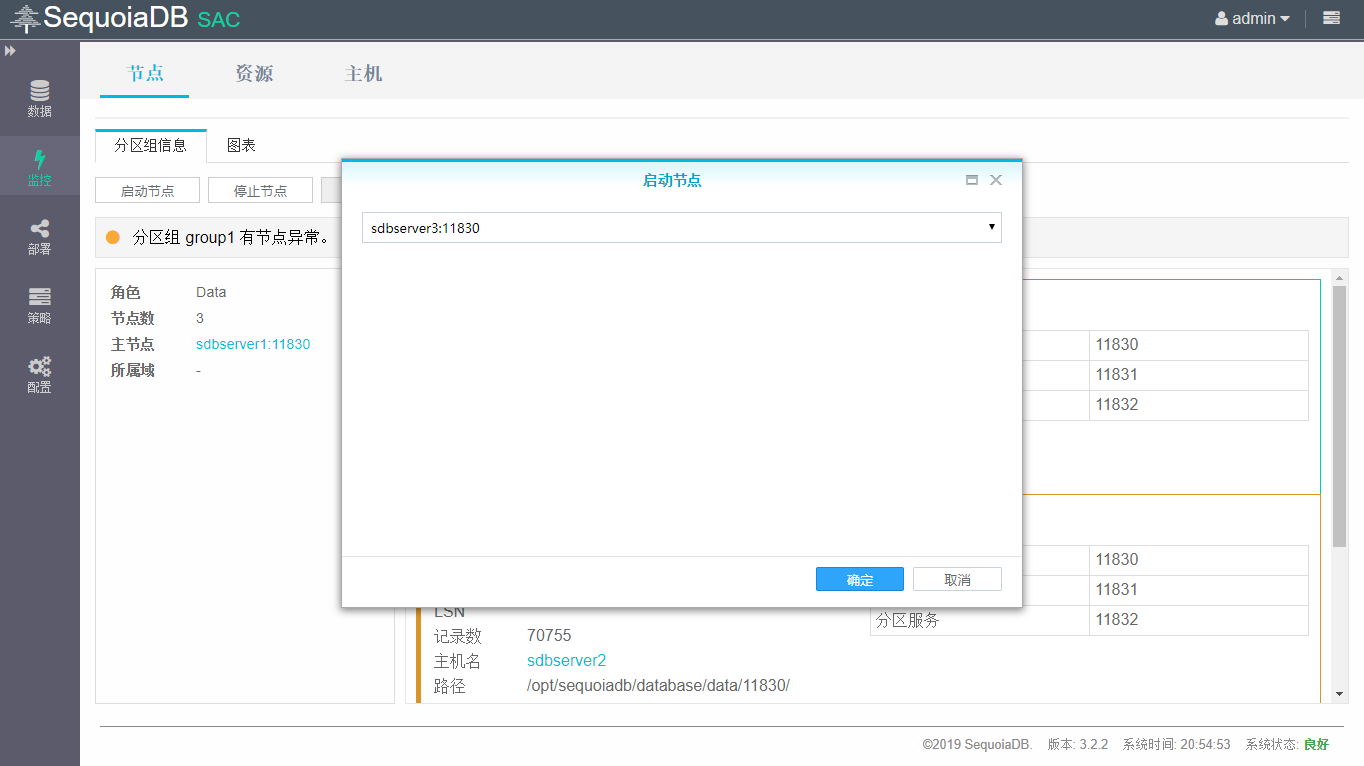Close the 启动节点 dialog
This screenshot has width=1364, height=766.
pyautogui.click(x=995, y=180)
